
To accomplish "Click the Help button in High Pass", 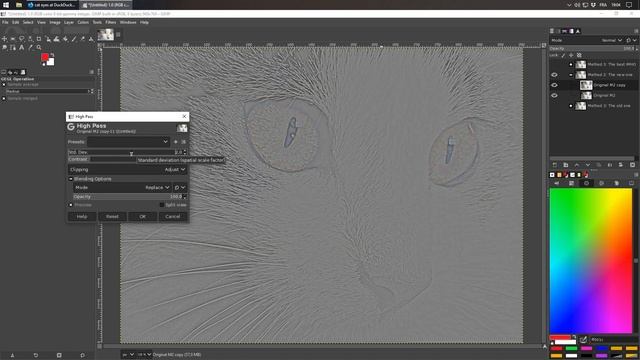I will [x=82, y=216].
